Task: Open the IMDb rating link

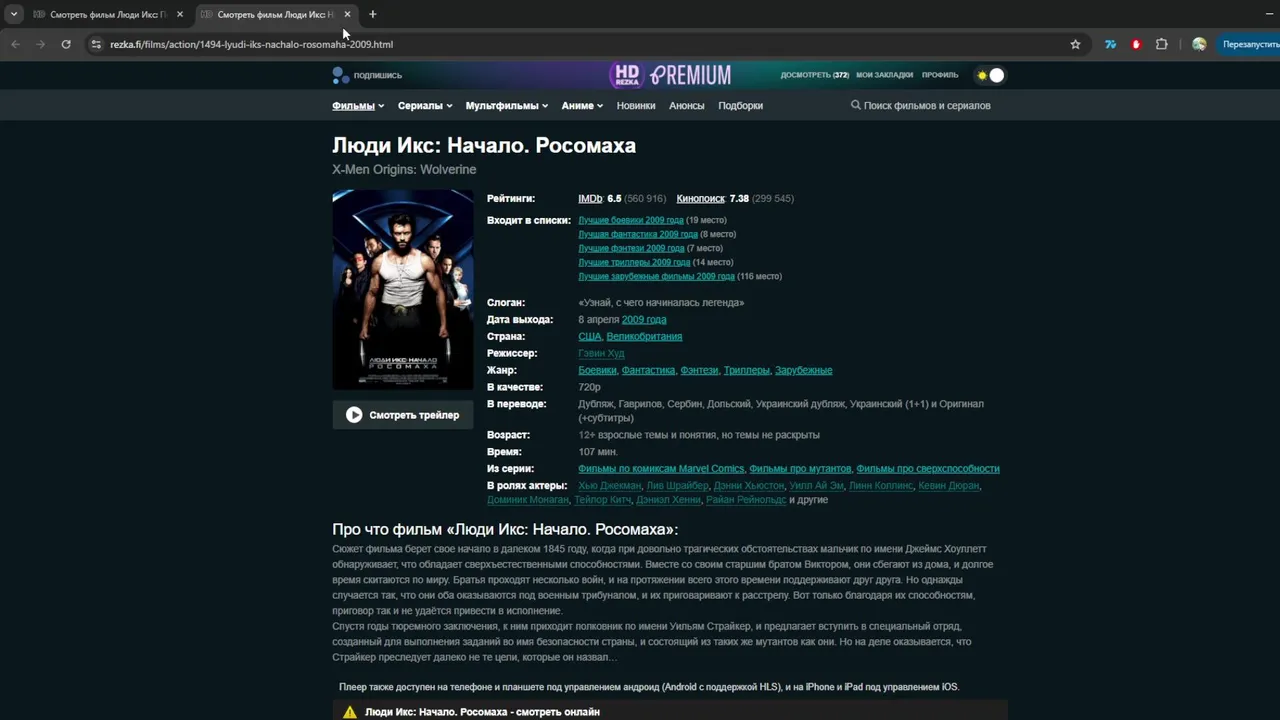Action: tap(590, 199)
